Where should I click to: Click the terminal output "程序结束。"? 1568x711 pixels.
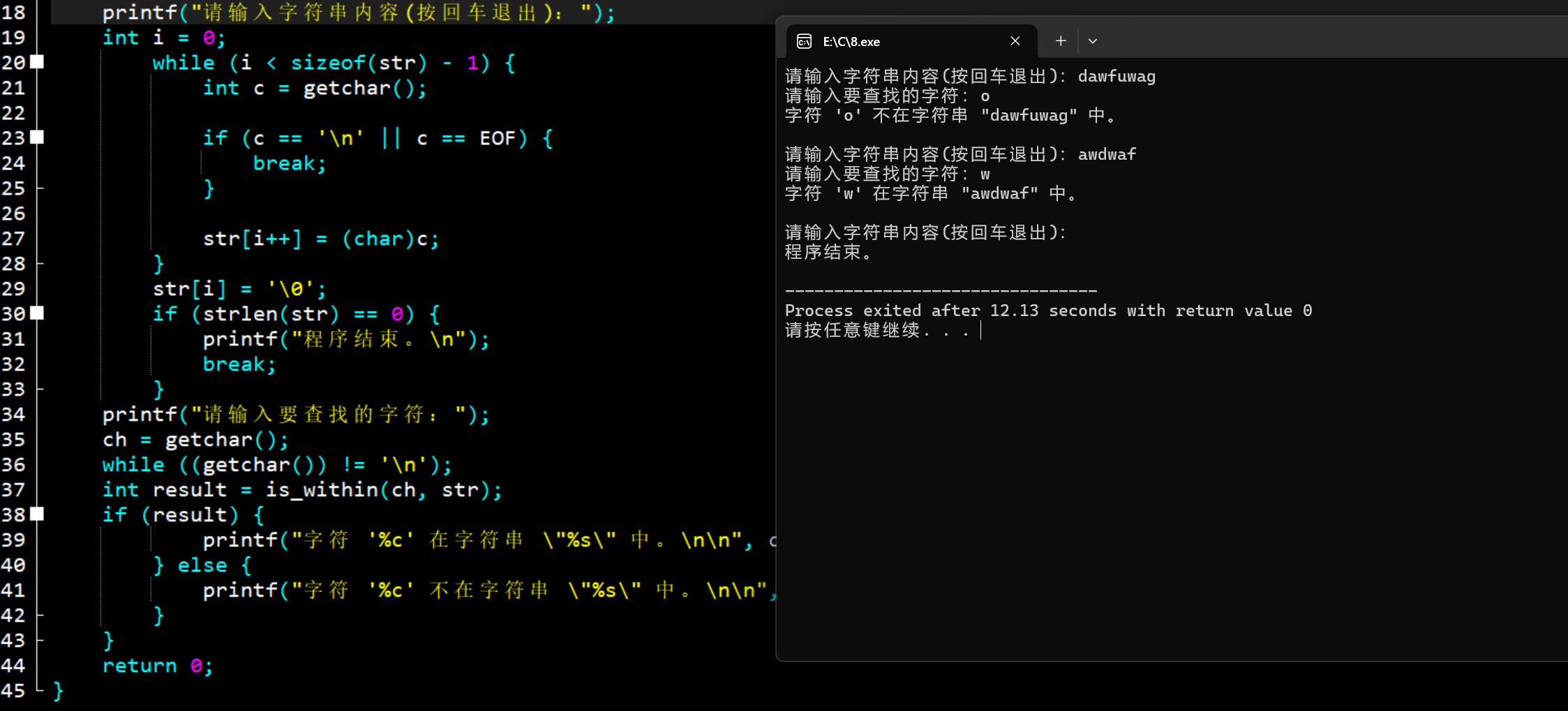point(829,252)
